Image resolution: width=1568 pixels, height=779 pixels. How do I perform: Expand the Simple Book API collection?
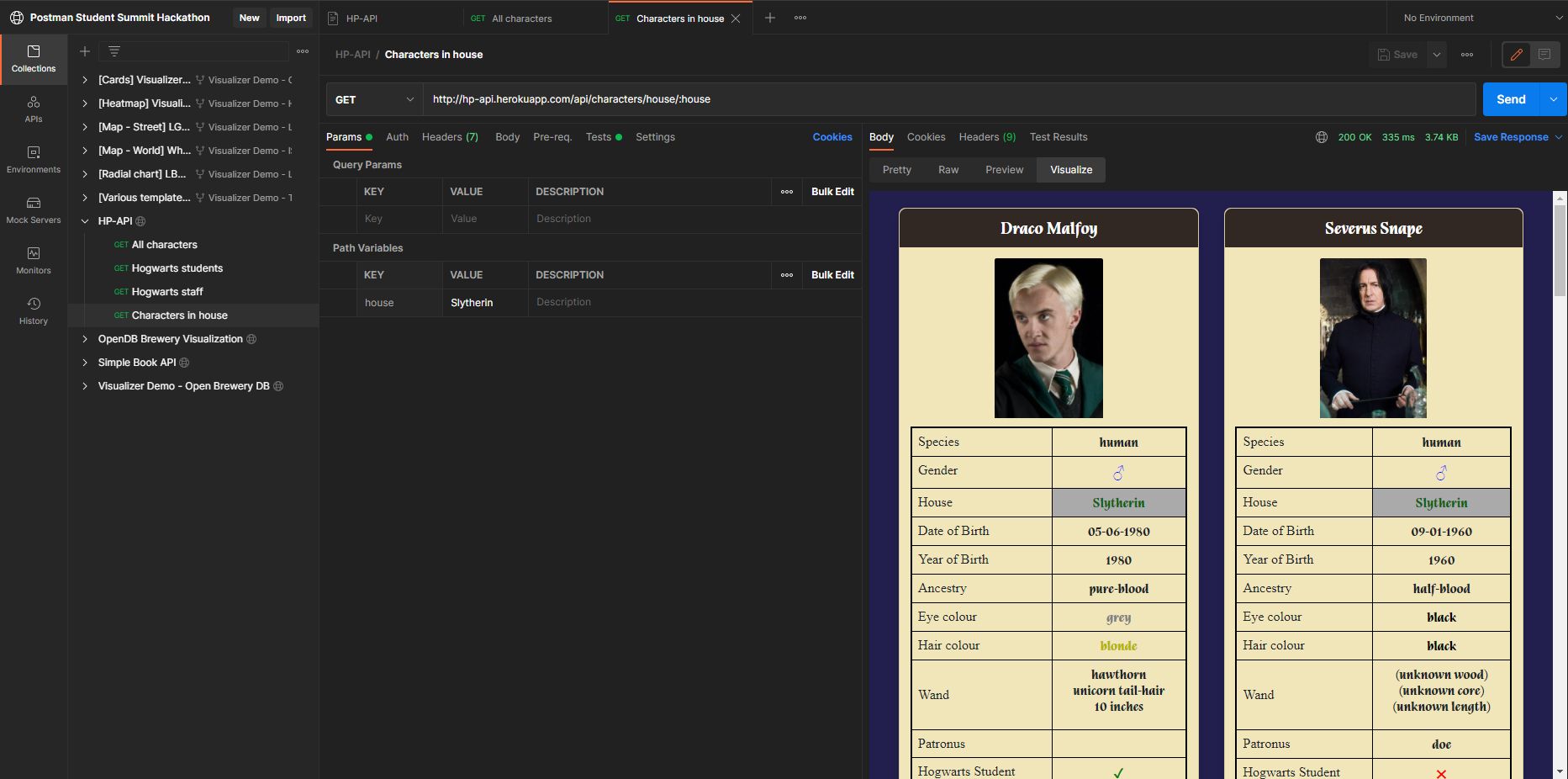pos(85,363)
